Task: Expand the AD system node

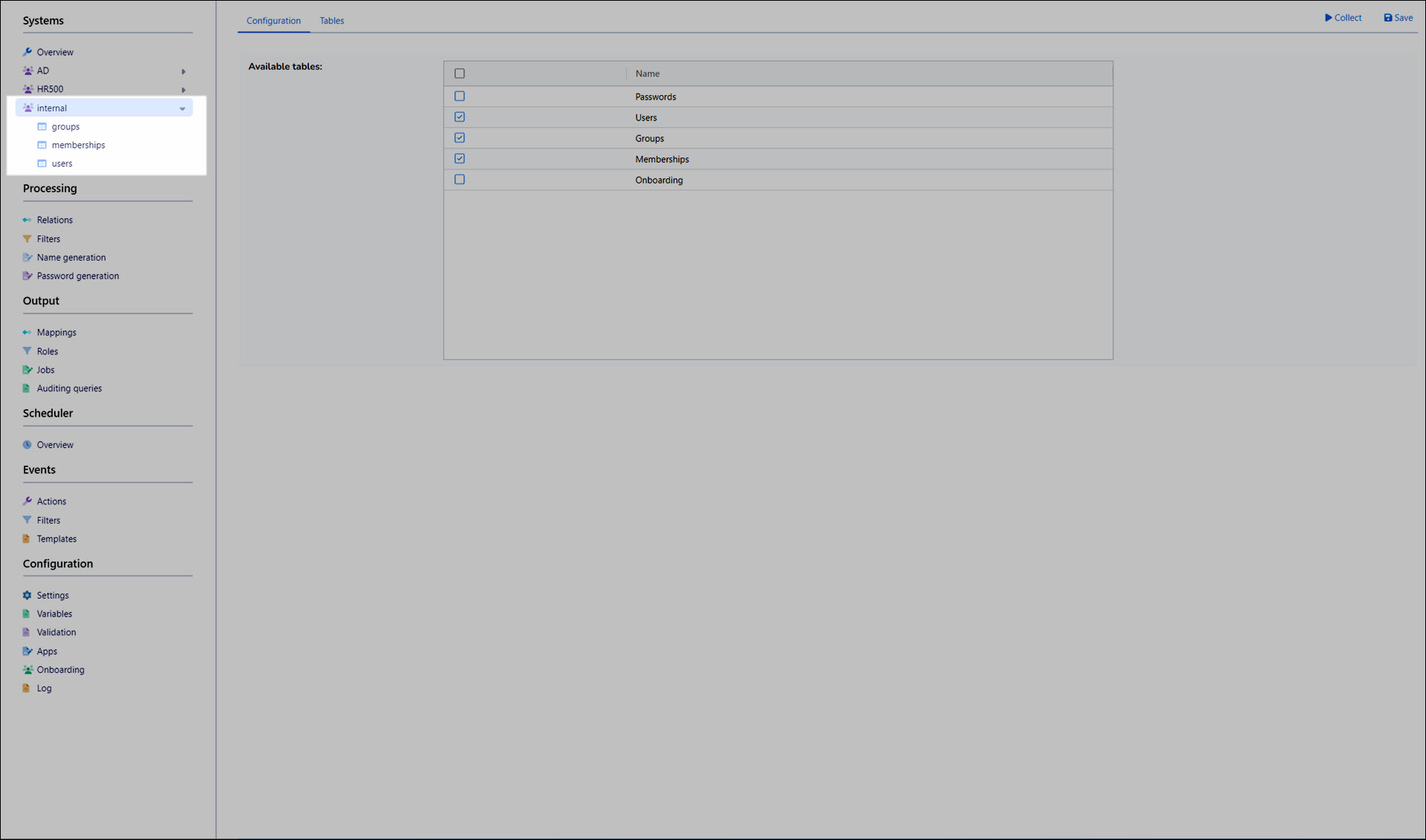Action: click(183, 71)
